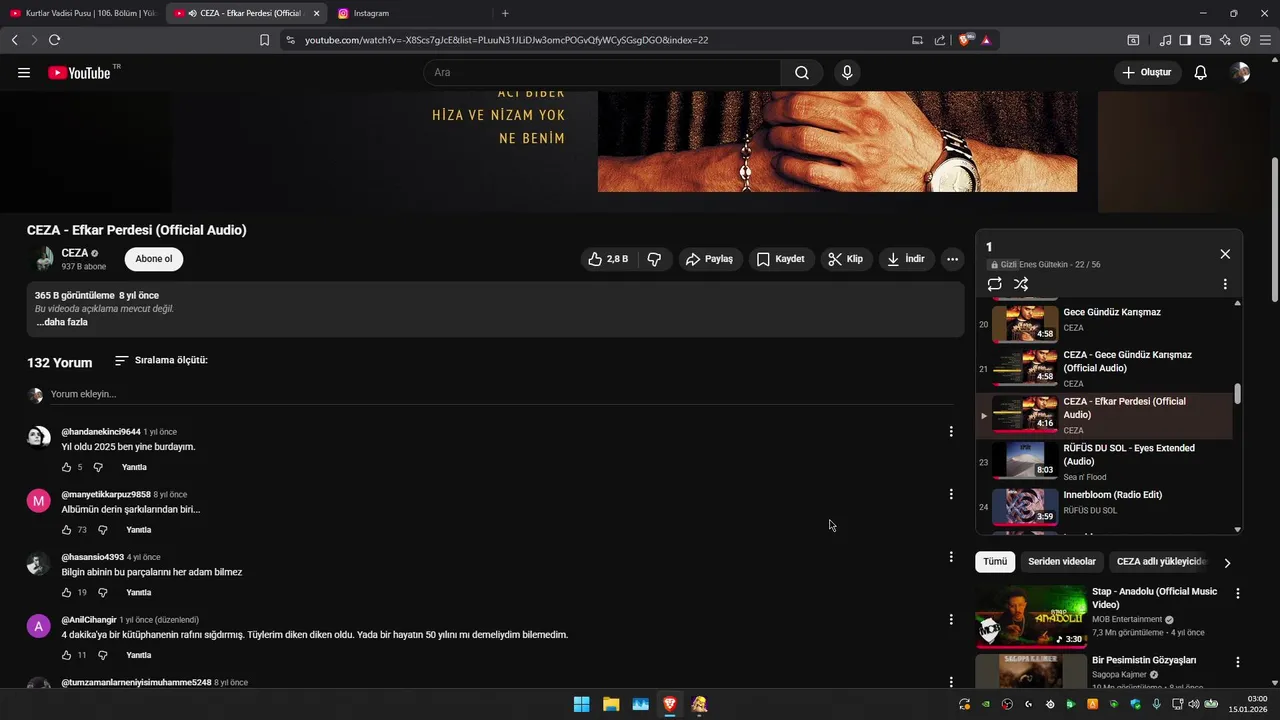Image resolution: width=1280 pixels, height=720 pixels.
Task: Click the page vertical scrollbar
Action: (1274, 230)
